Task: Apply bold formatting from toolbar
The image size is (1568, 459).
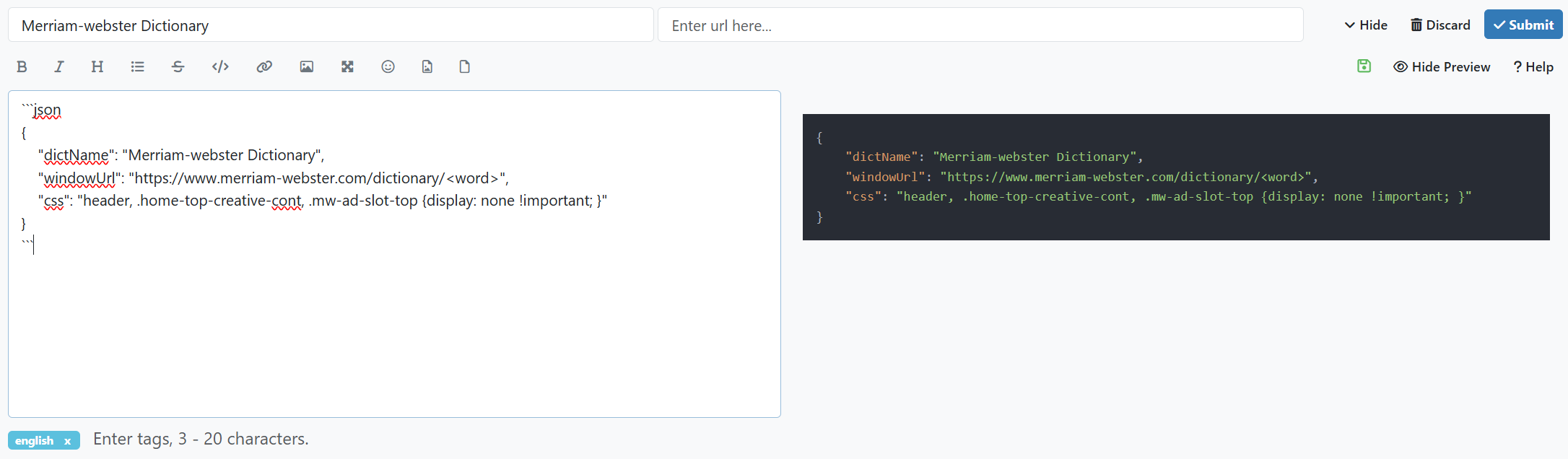Action: pos(22,67)
